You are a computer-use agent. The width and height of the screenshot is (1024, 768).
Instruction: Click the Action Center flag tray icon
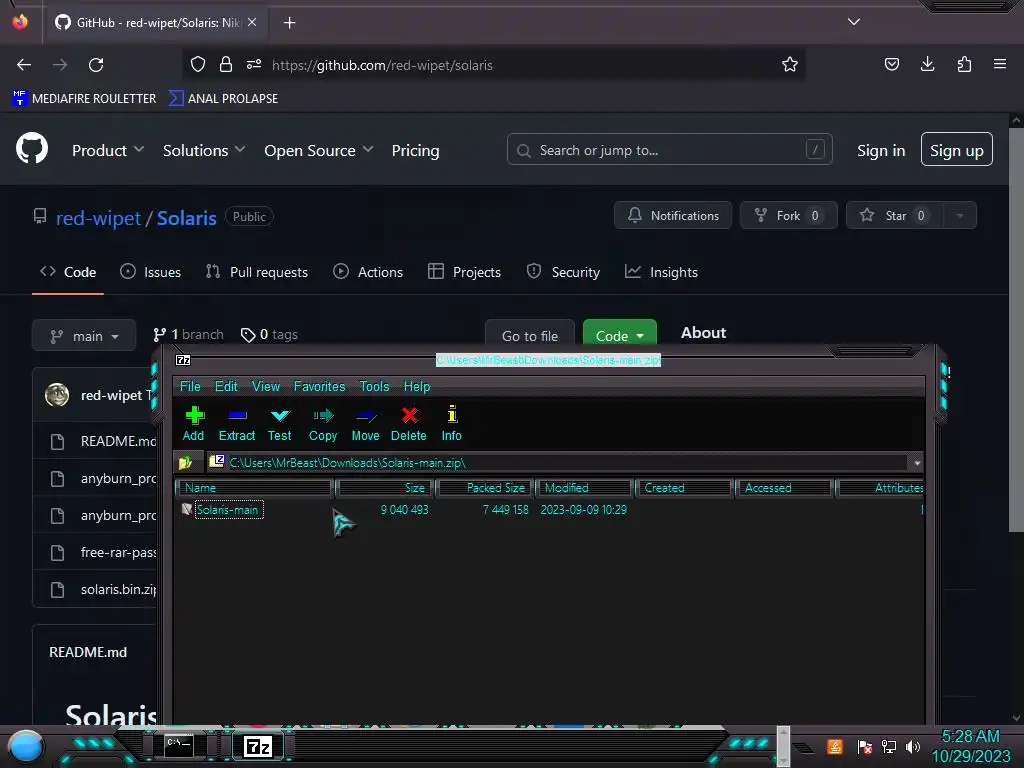pos(865,746)
